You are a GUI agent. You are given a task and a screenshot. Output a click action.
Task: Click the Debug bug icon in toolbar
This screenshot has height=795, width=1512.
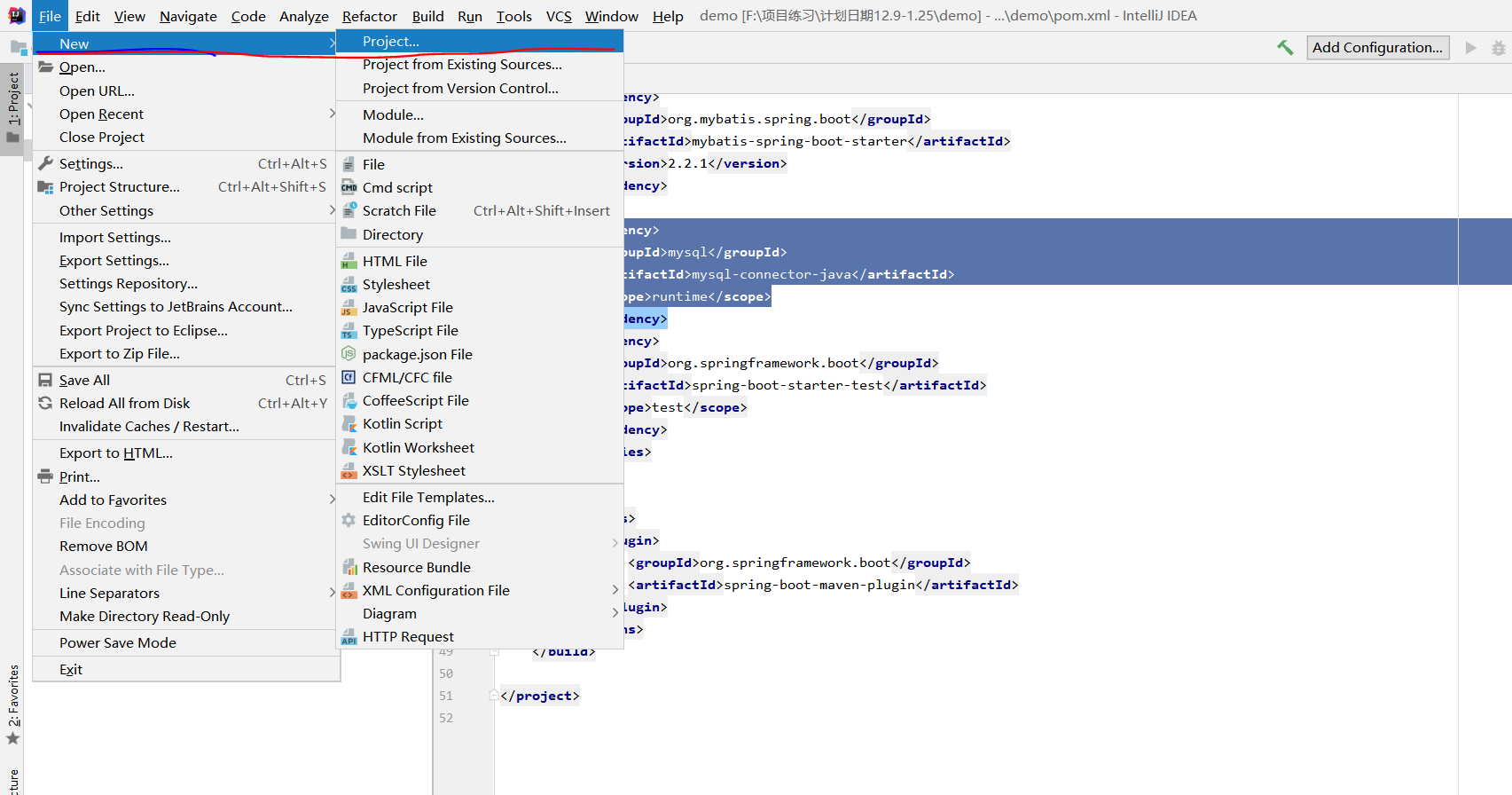coord(1499,48)
